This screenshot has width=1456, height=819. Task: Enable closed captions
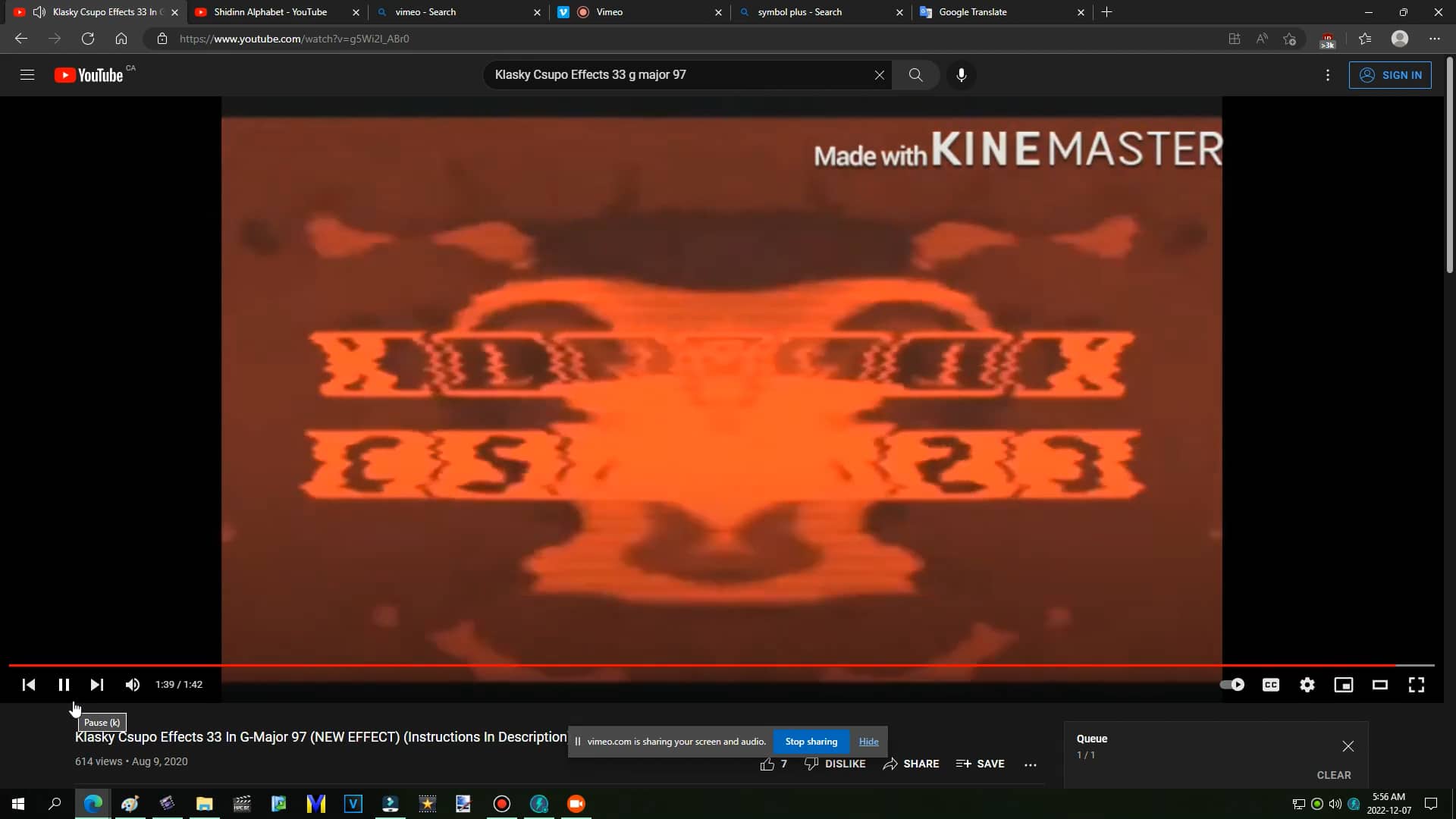(x=1270, y=684)
